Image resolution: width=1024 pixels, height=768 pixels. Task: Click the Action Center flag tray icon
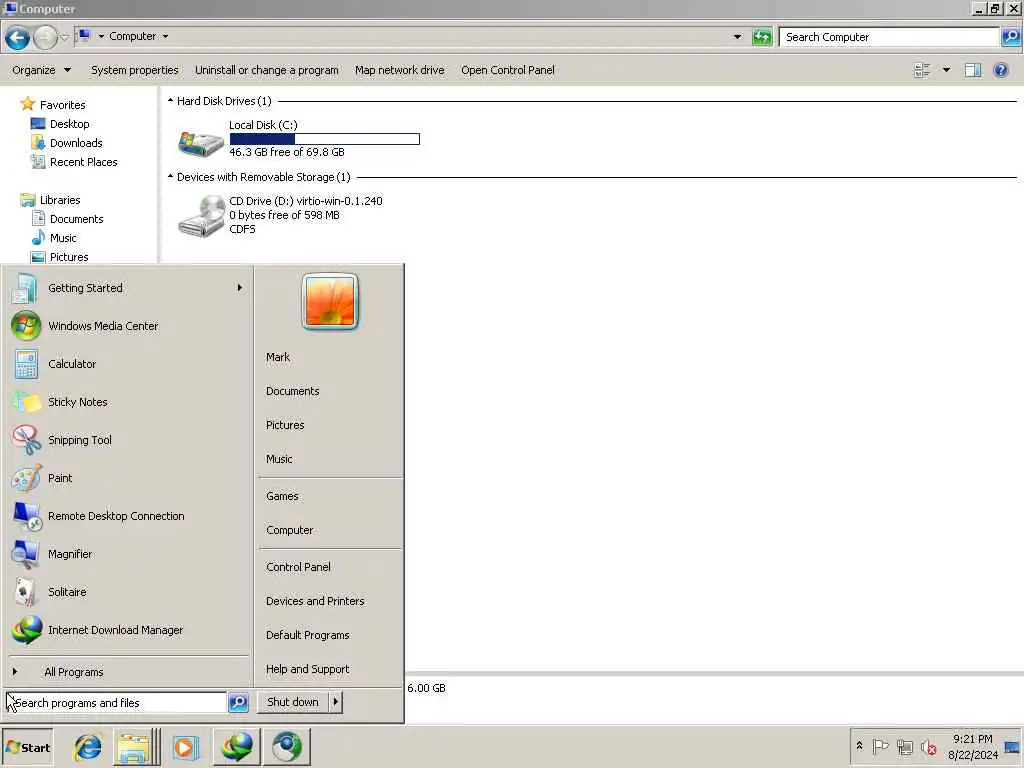click(880, 746)
